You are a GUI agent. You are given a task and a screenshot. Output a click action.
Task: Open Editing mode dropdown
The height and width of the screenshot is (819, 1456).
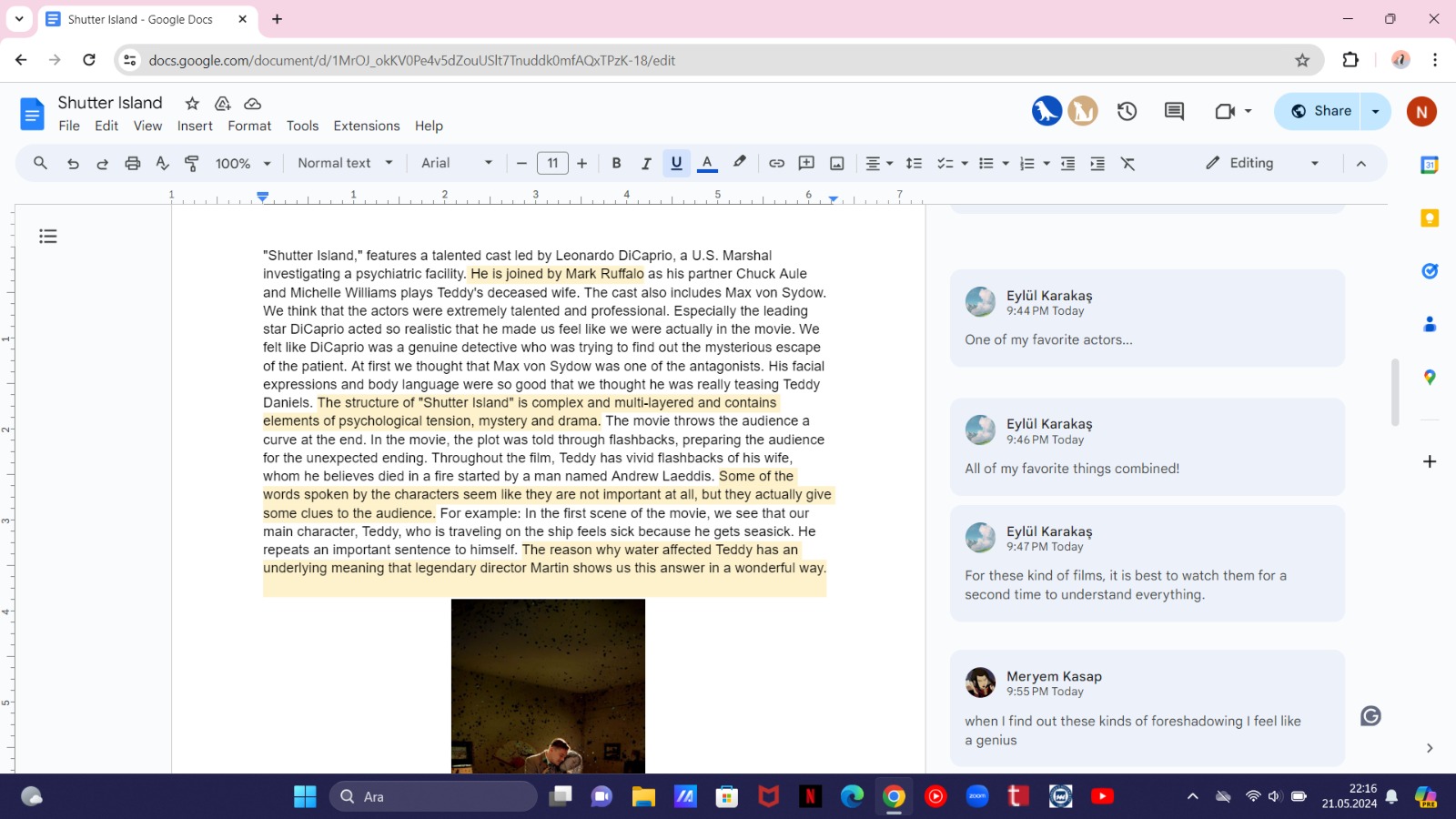(x=1262, y=163)
